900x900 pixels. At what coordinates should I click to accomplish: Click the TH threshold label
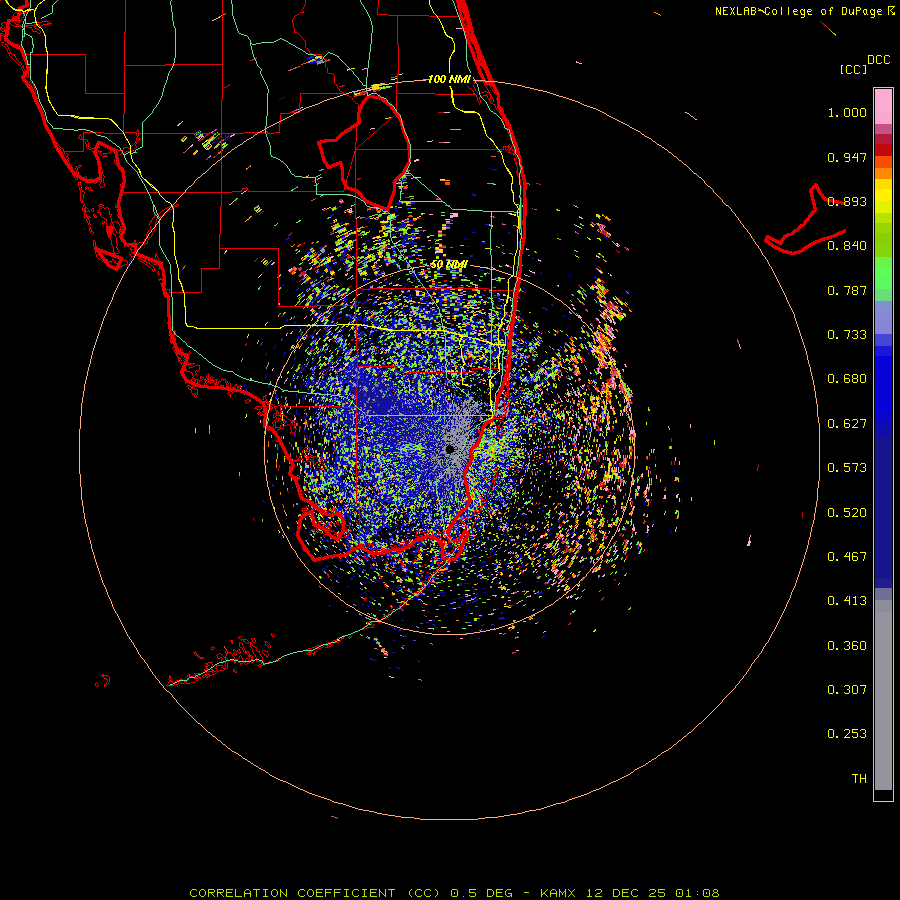pos(859,779)
